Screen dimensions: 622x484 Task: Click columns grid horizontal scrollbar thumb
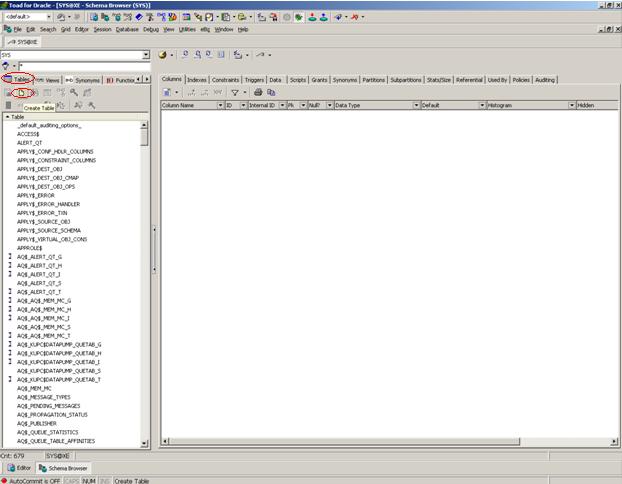pos(344,441)
